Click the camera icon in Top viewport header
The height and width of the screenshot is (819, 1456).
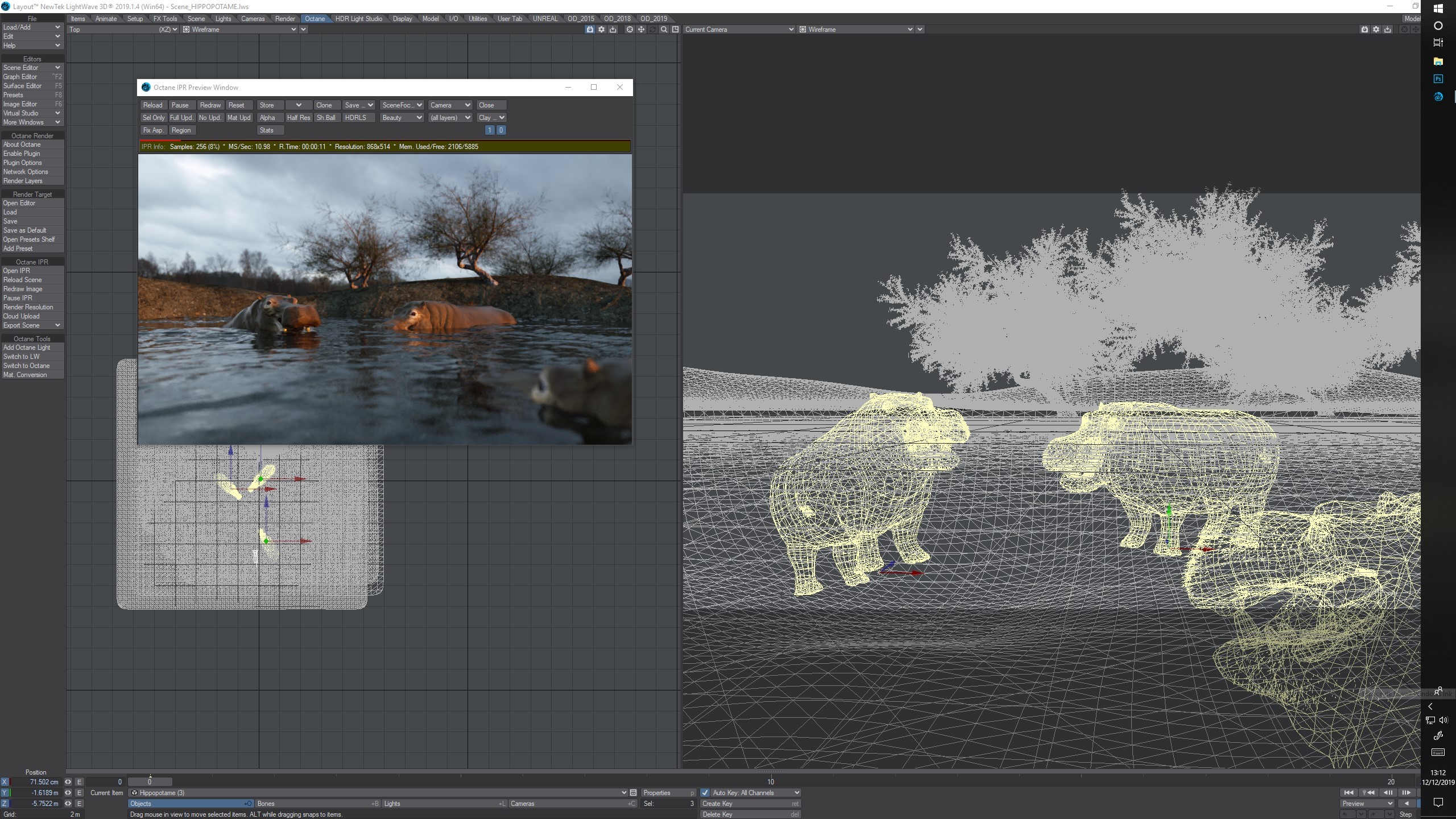[590, 30]
